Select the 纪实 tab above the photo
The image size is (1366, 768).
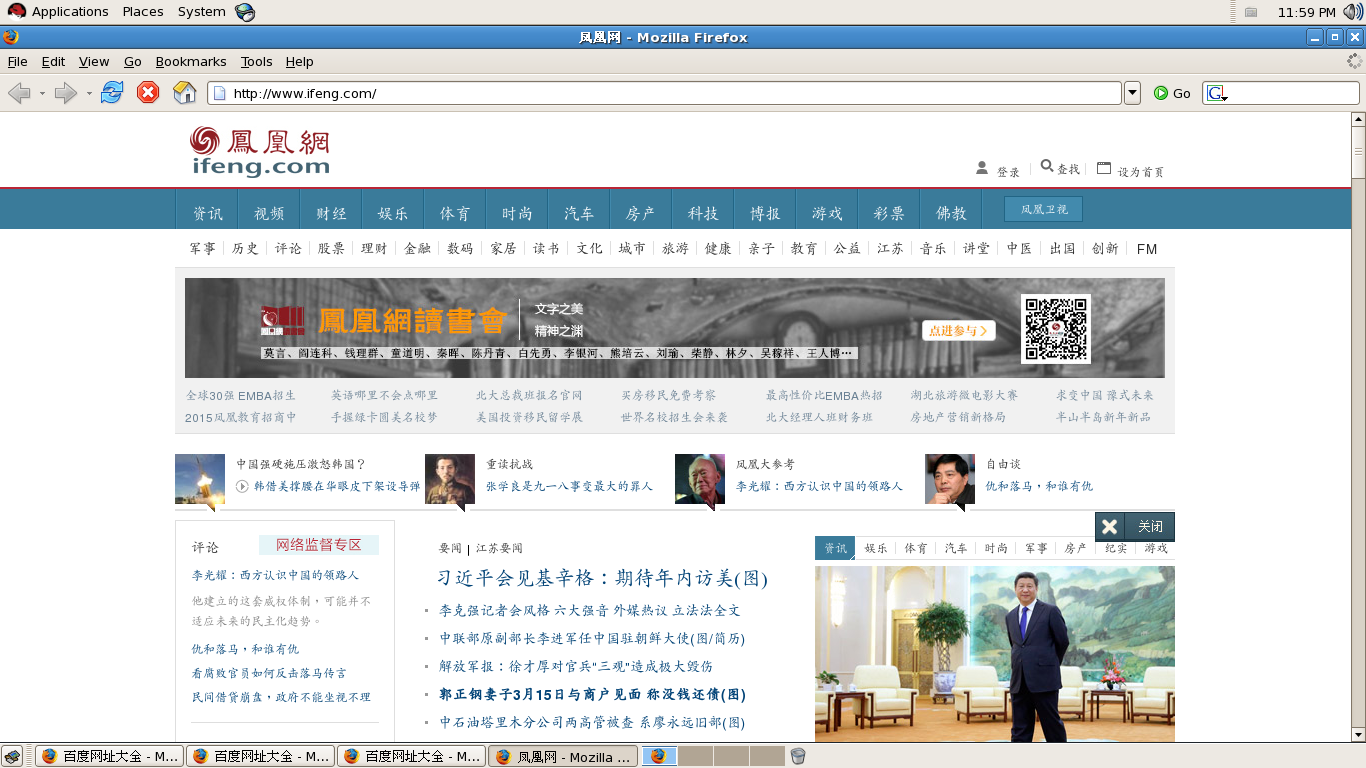coord(1116,548)
